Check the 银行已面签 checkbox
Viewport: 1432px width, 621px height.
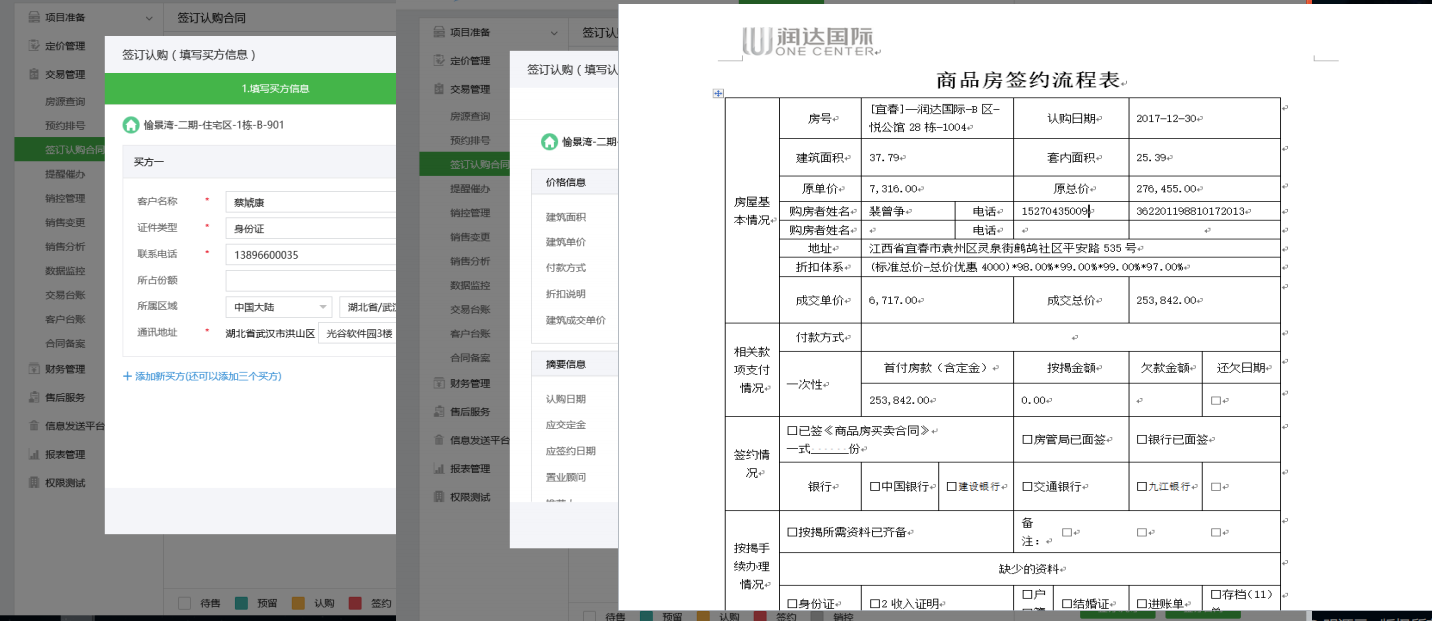[x=1141, y=439]
